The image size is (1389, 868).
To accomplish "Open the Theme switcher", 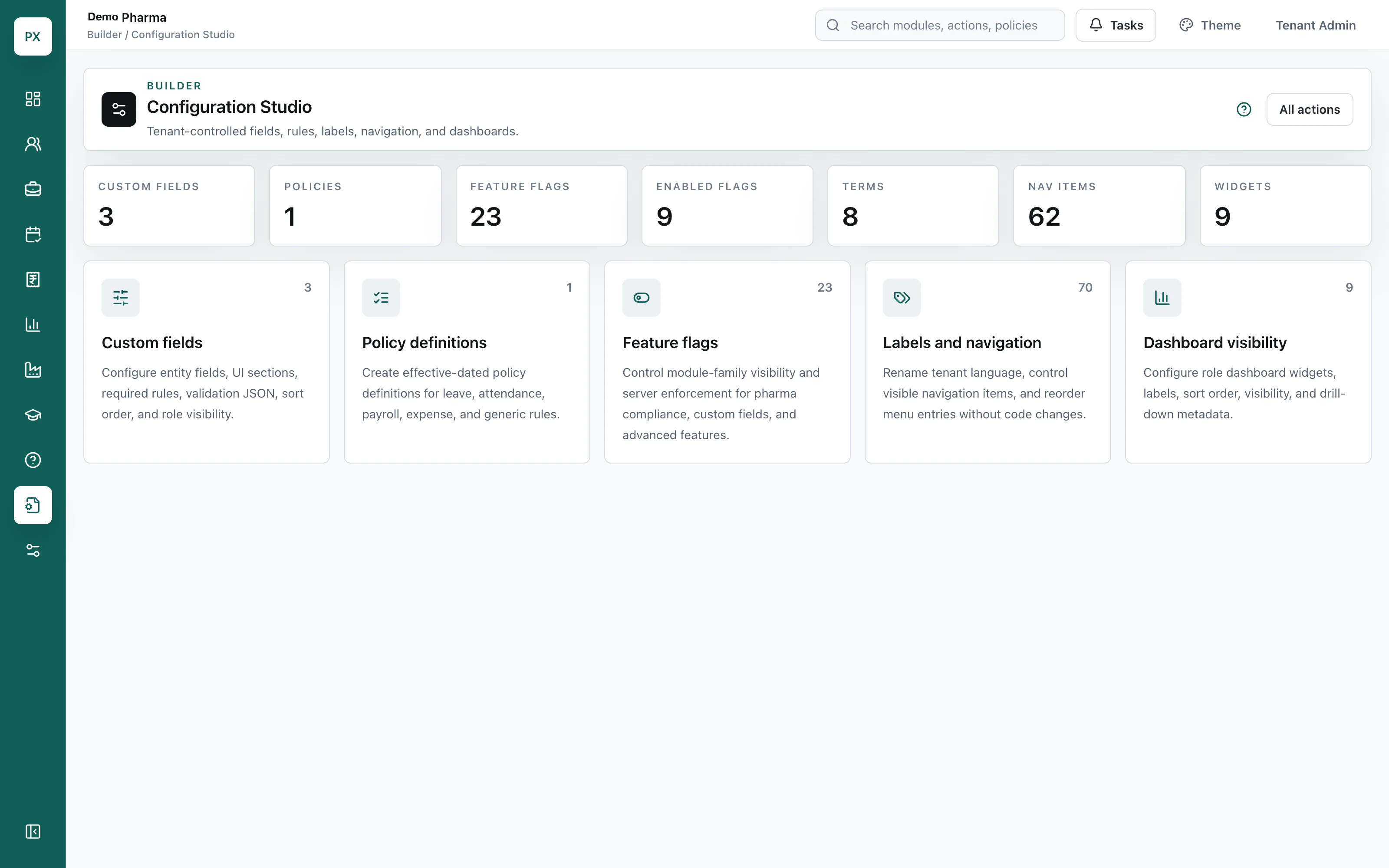I will point(1210,25).
